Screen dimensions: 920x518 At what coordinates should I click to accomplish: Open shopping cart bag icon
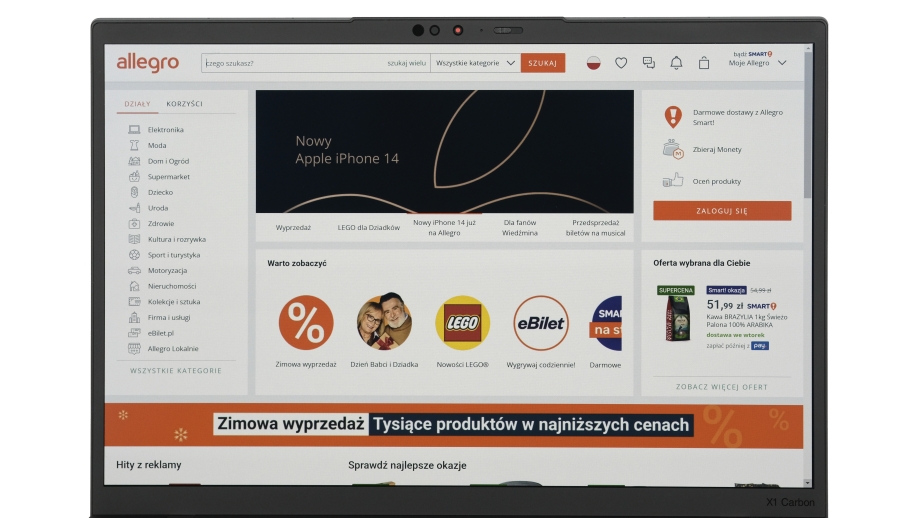(703, 63)
